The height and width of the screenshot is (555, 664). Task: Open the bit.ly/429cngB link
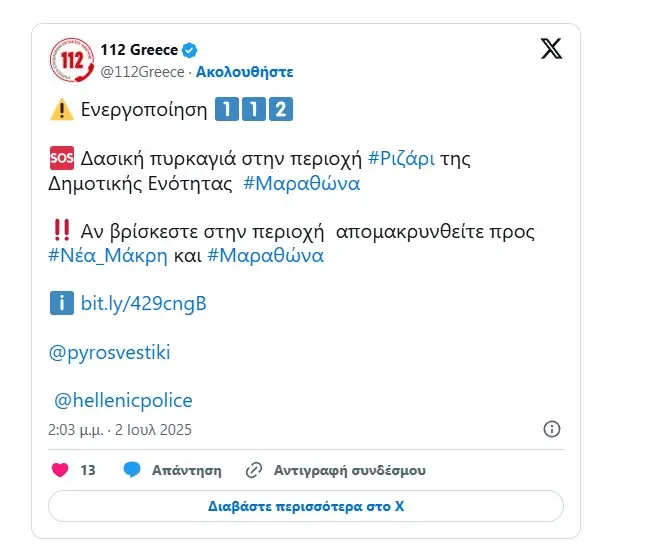pos(144,304)
